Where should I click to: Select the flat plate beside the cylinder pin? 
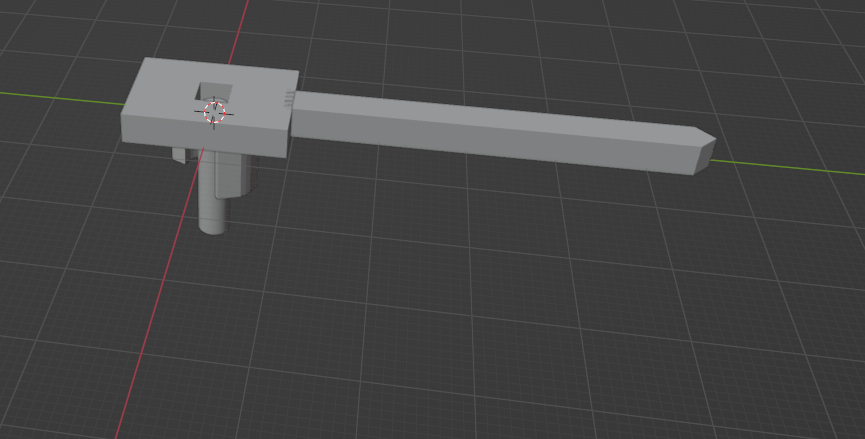pos(230,175)
